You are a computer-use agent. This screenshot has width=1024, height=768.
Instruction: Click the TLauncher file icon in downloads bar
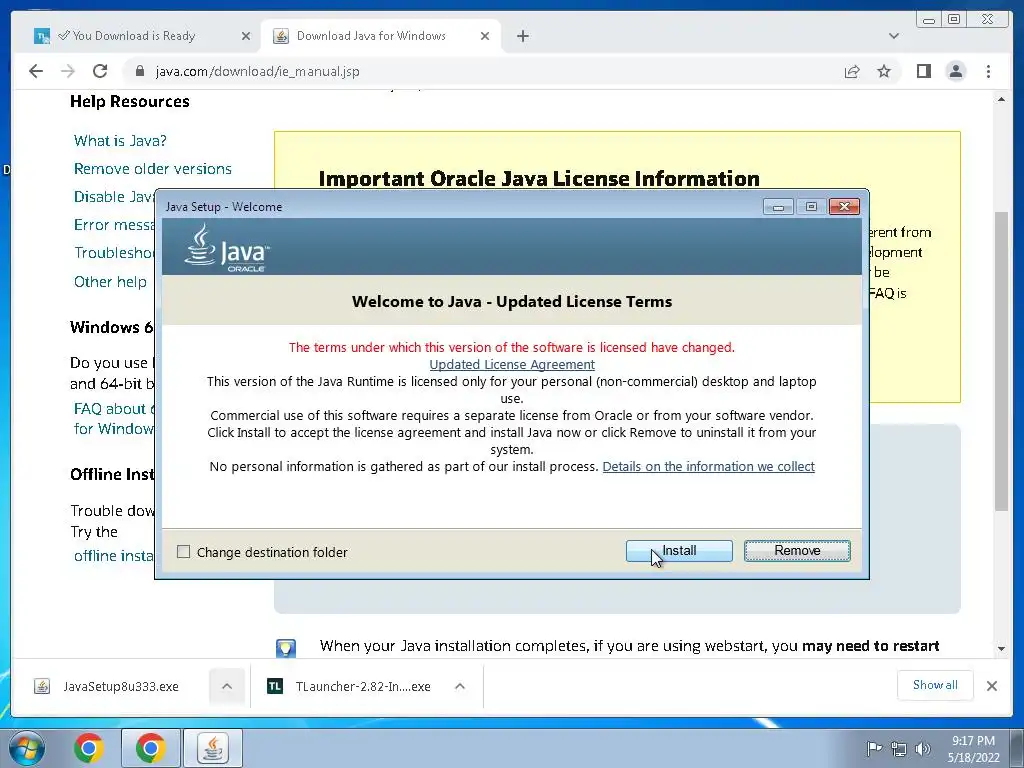point(275,686)
